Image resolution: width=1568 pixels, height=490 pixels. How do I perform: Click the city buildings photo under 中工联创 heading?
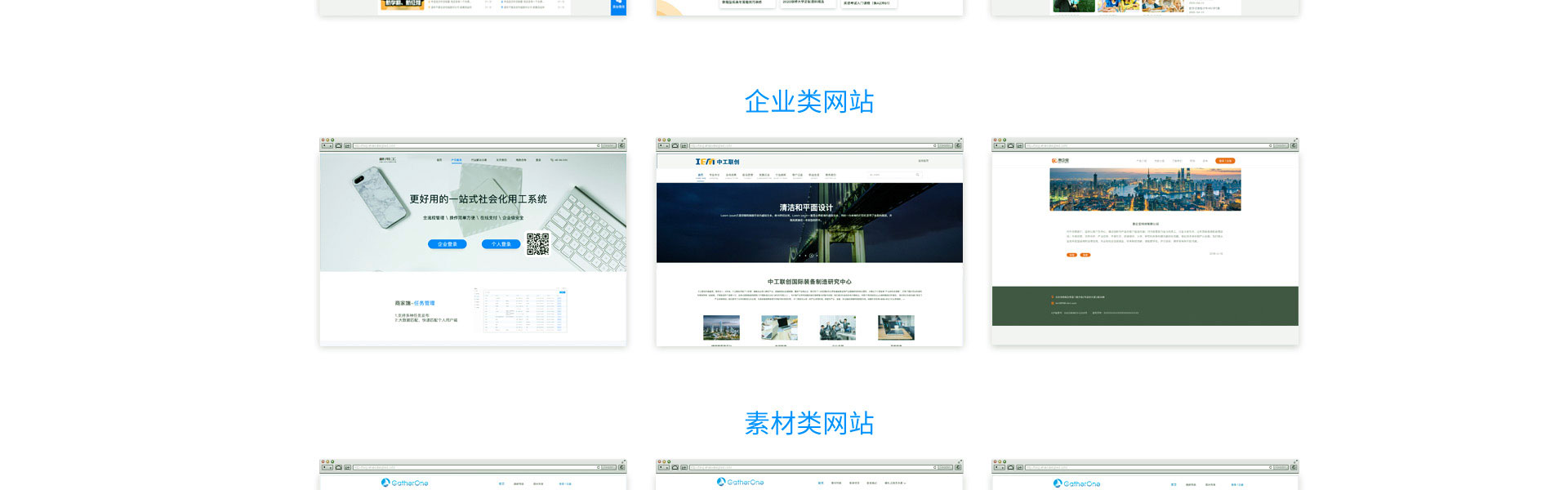721,327
